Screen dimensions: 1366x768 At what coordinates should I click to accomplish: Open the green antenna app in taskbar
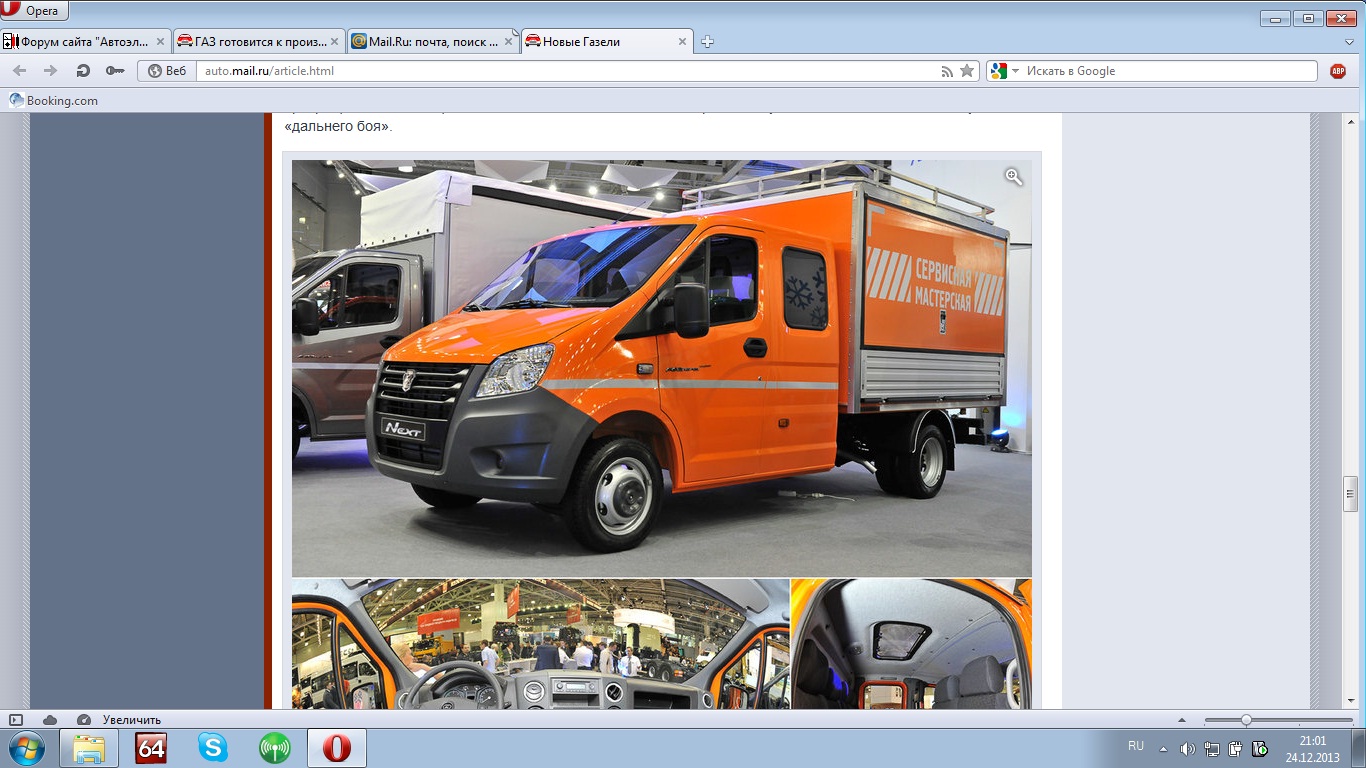pyautogui.click(x=274, y=748)
